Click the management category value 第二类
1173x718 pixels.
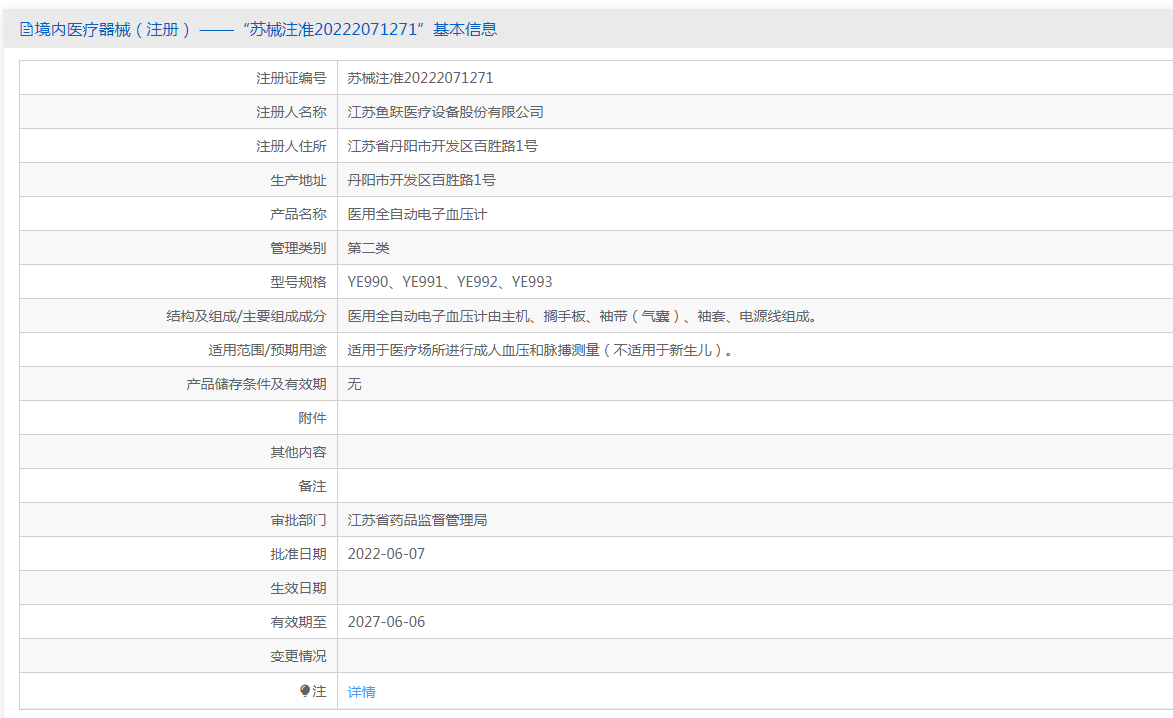click(x=368, y=248)
